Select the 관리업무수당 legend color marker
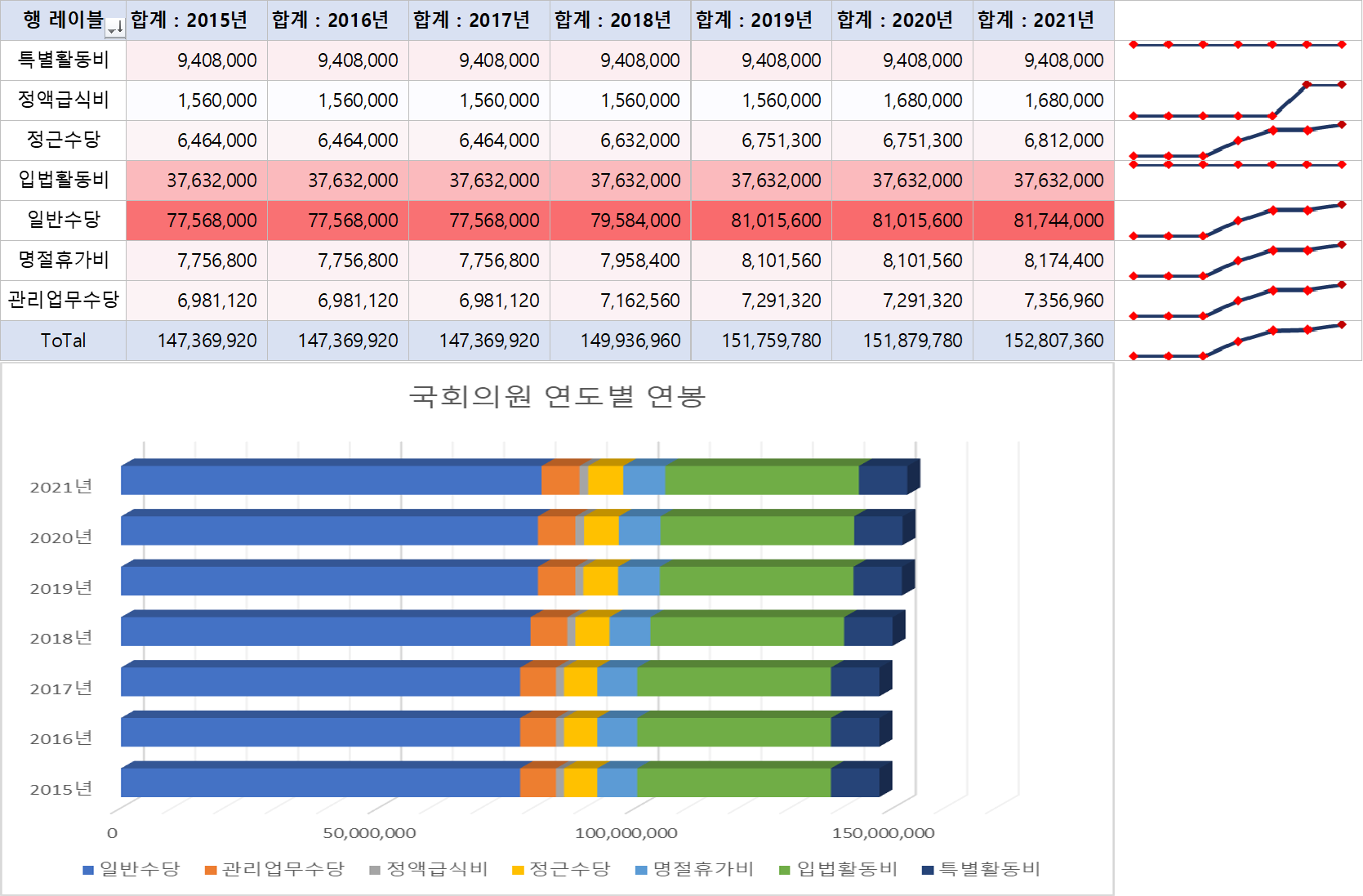The height and width of the screenshot is (896, 1363). tap(211, 870)
